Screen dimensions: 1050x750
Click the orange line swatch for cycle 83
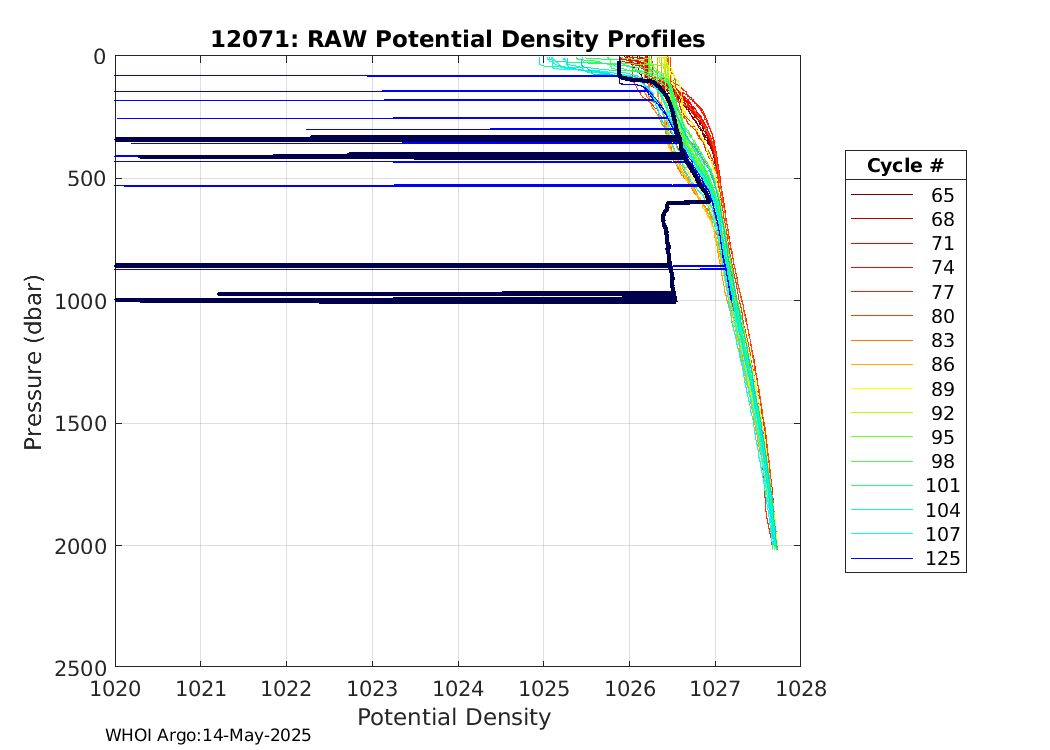[x=881, y=341]
